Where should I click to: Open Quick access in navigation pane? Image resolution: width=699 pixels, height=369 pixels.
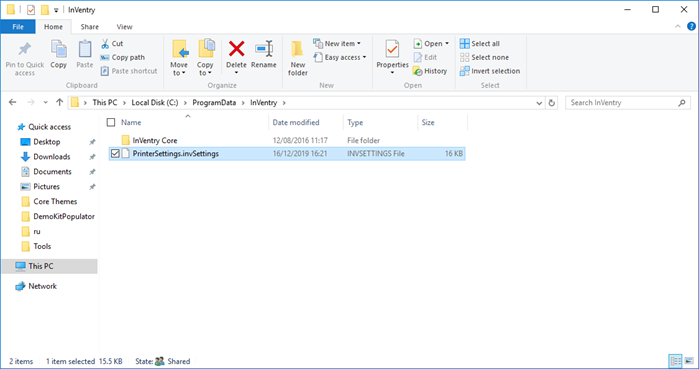(x=49, y=127)
